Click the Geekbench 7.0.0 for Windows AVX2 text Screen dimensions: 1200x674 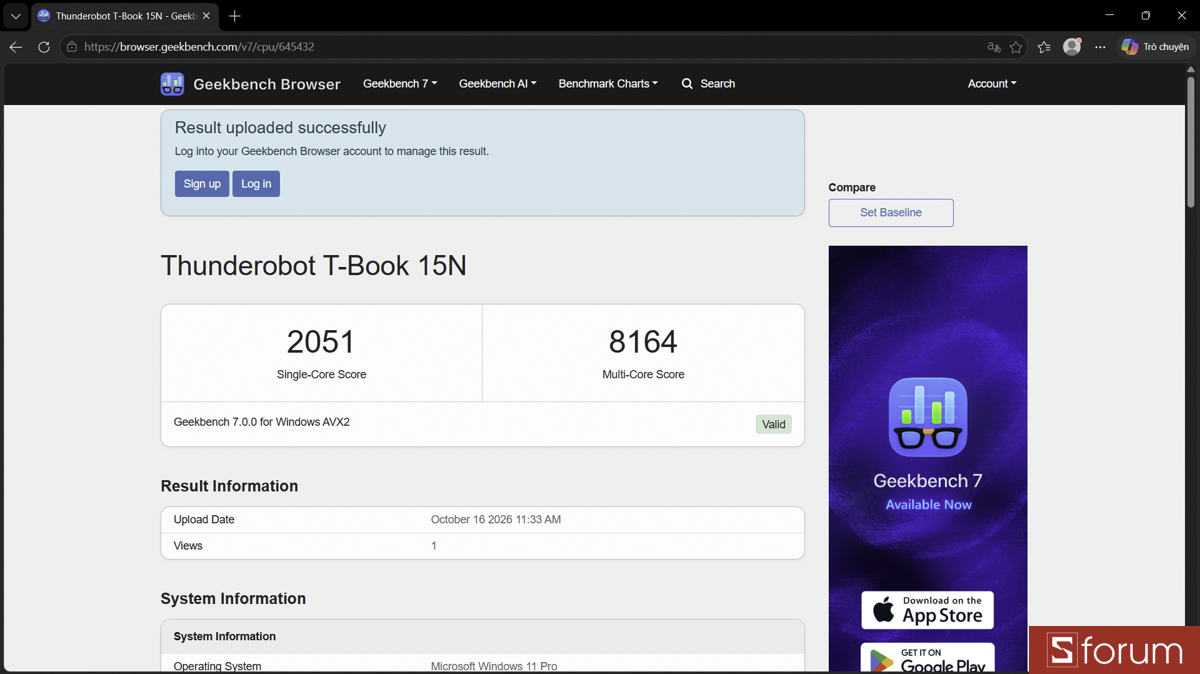coord(262,422)
